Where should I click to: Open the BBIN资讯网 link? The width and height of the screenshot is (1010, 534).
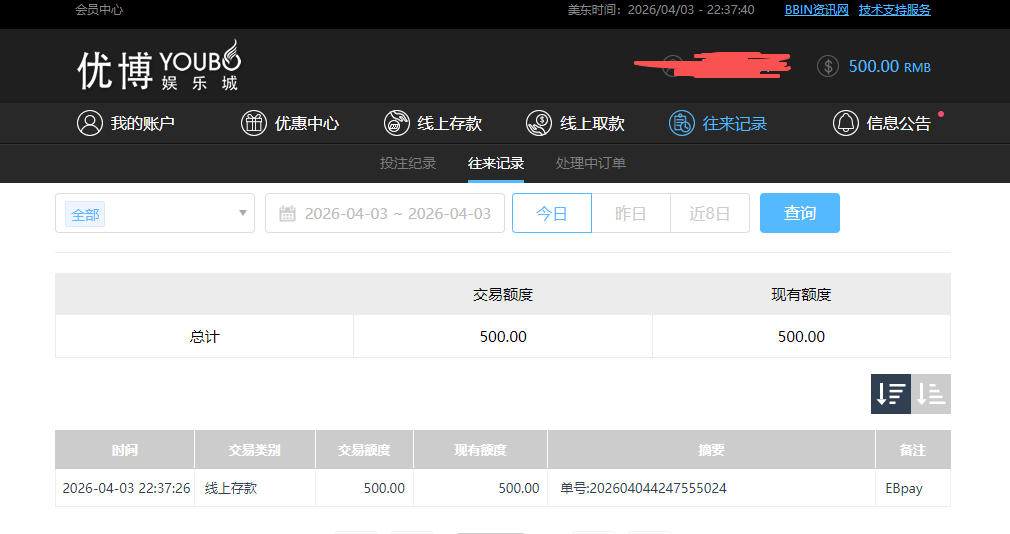click(816, 10)
